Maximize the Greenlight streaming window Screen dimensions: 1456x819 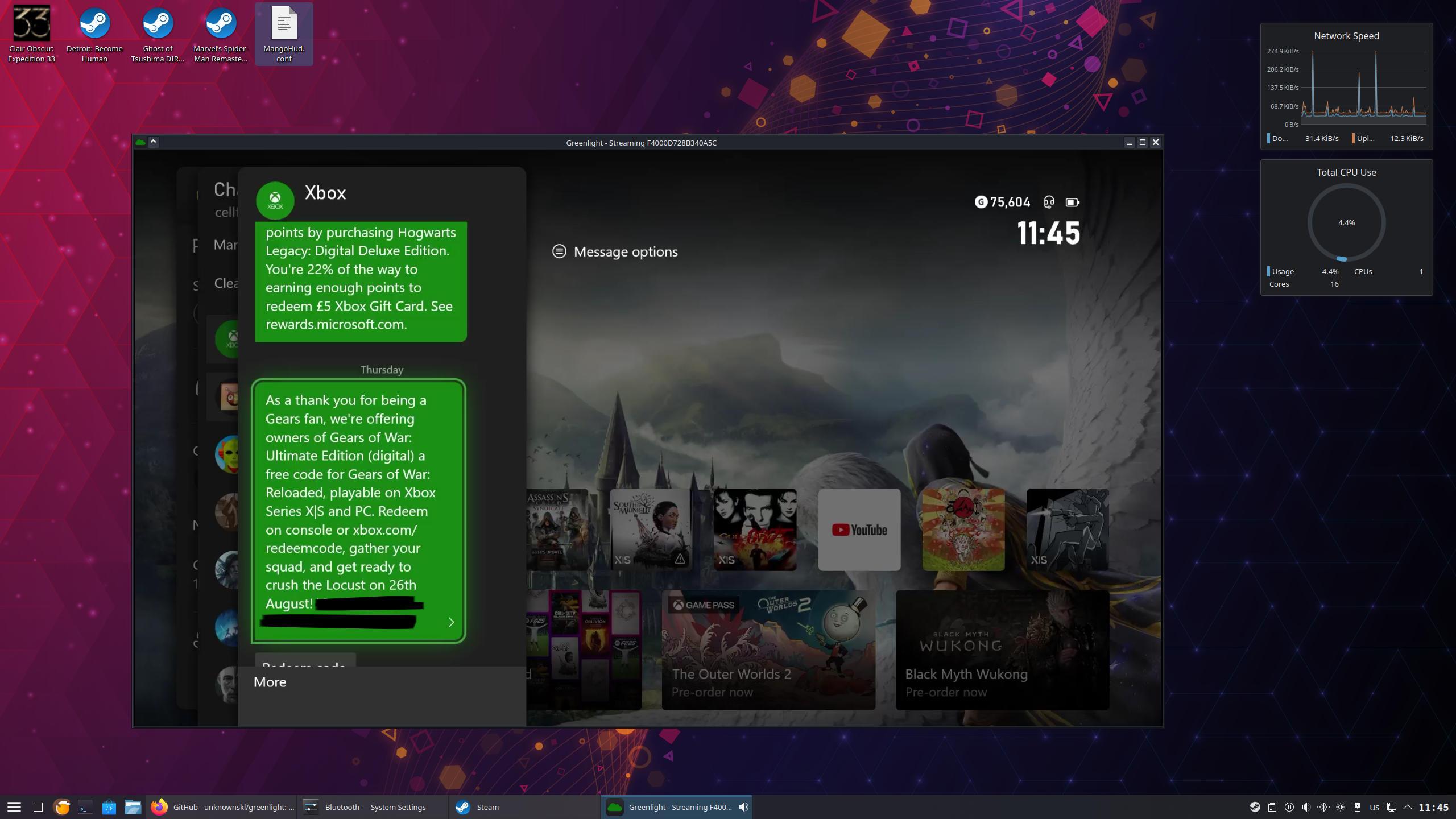pos(1142,142)
